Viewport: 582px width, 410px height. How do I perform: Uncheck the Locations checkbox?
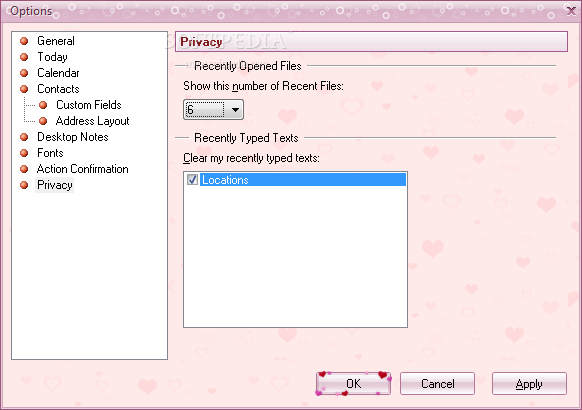(x=192, y=180)
